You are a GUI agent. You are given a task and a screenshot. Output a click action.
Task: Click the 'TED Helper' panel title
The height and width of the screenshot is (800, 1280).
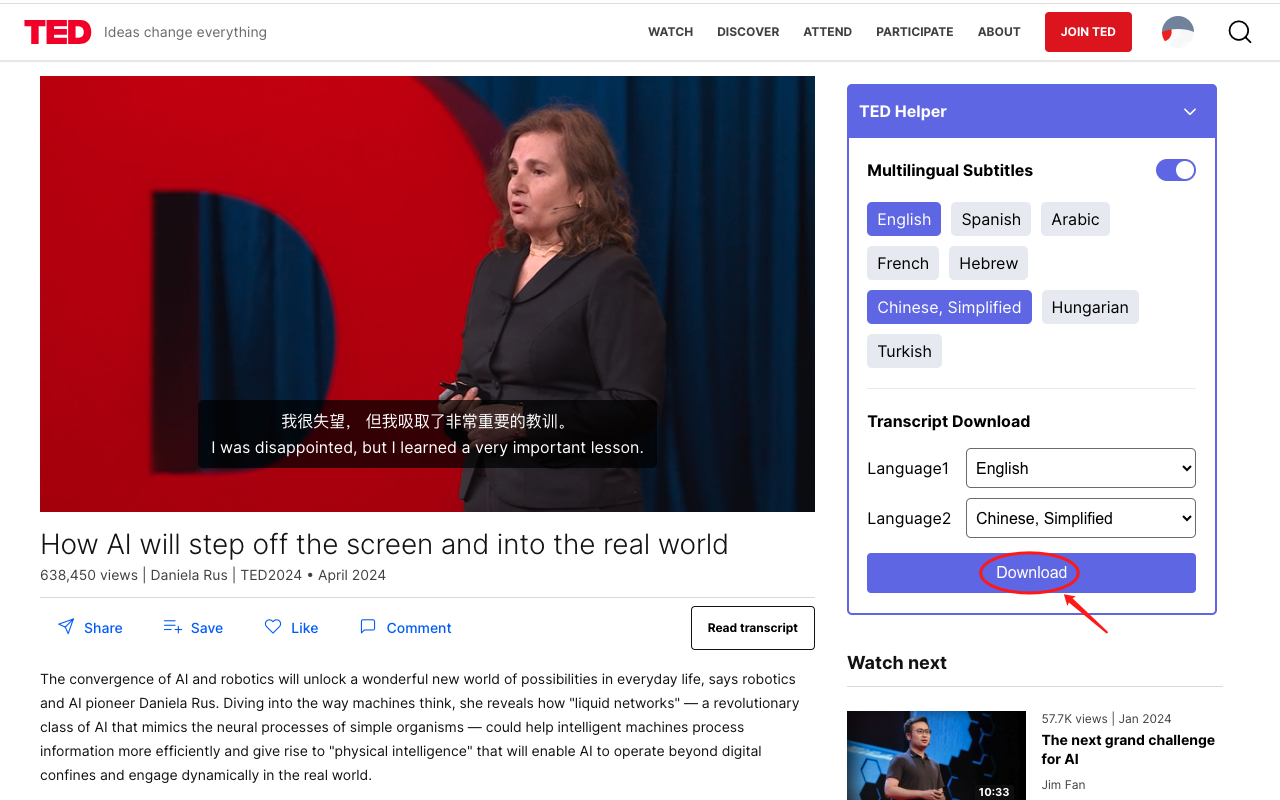pos(903,111)
